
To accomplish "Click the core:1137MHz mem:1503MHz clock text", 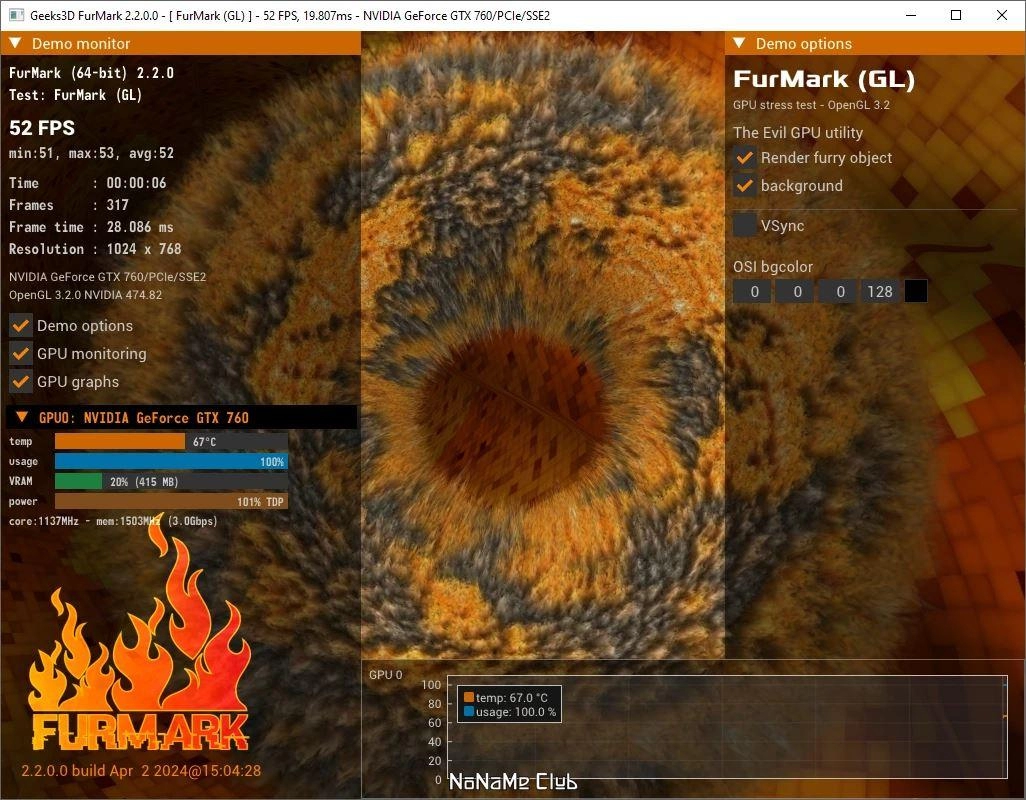I will 113,521.
